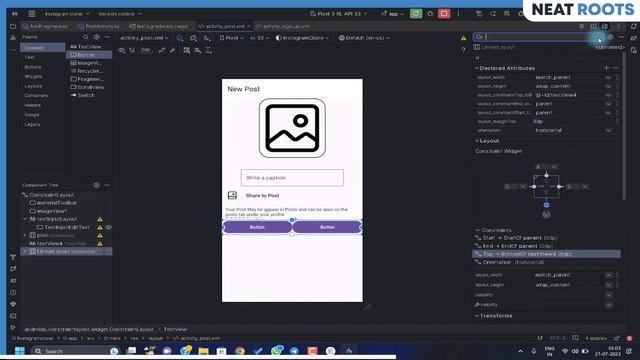This screenshot has height=360, width=640.
Task: Open the app run configuration dropdown
Action: (x=392, y=14)
